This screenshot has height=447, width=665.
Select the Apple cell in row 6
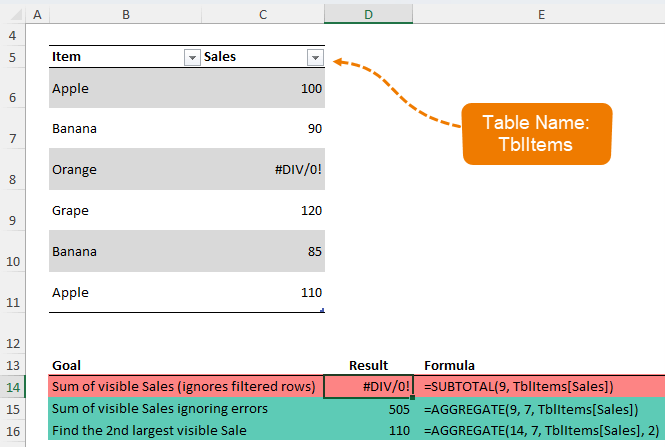pos(125,88)
